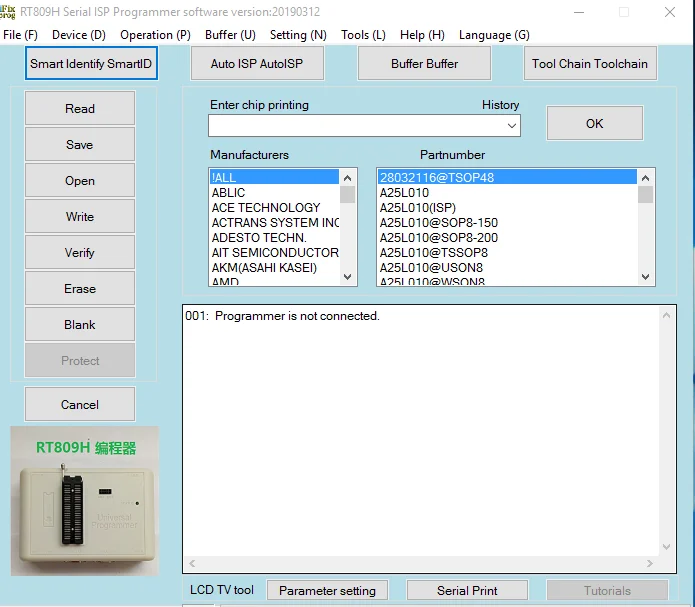Click the Parameter setting button

[327, 591]
